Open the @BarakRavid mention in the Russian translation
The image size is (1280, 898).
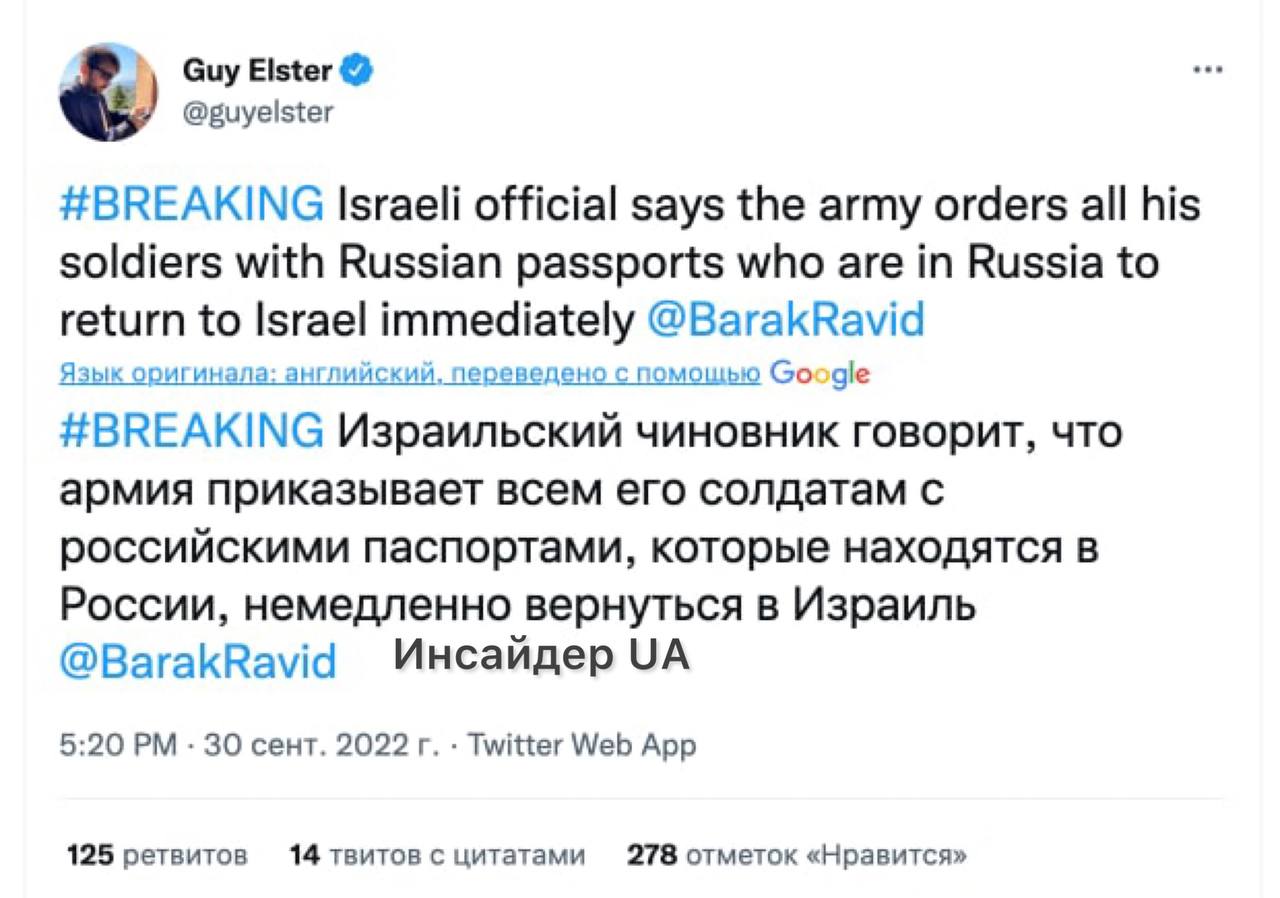click(x=198, y=662)
